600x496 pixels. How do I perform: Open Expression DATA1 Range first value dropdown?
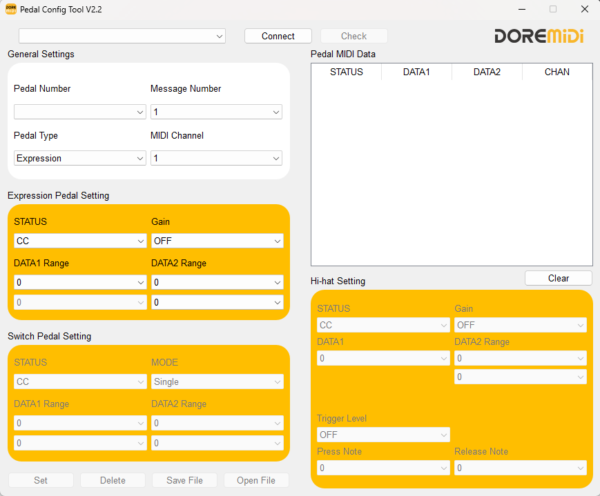coord(80,282)
